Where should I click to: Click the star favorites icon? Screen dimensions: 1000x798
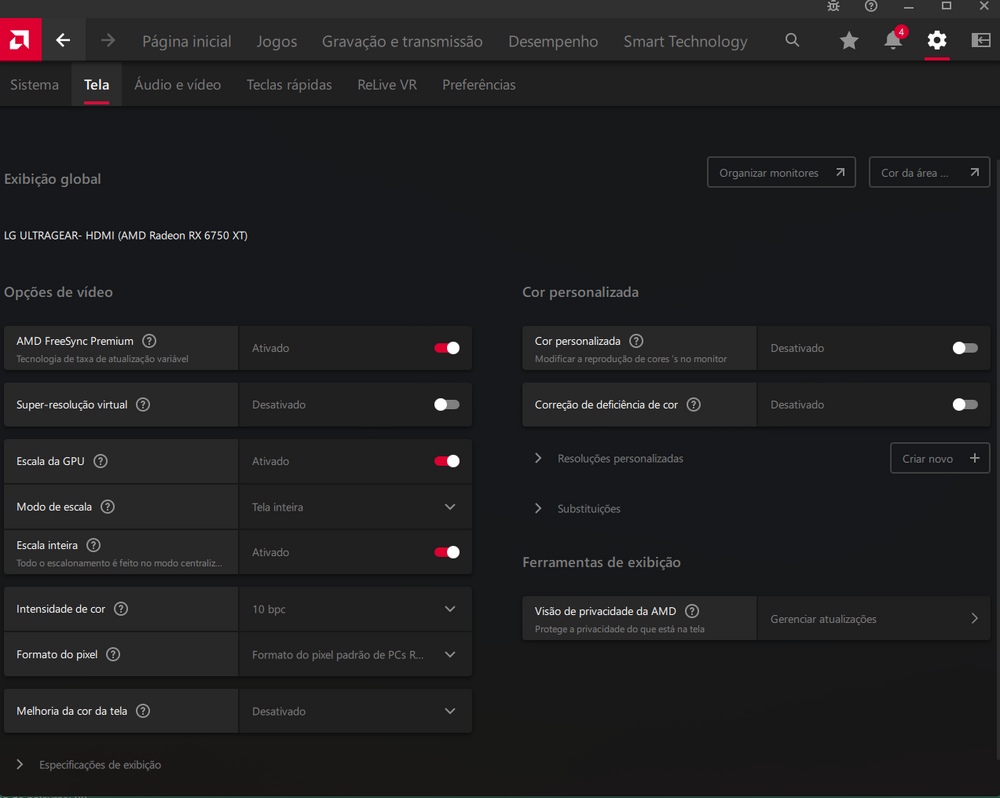848,41
